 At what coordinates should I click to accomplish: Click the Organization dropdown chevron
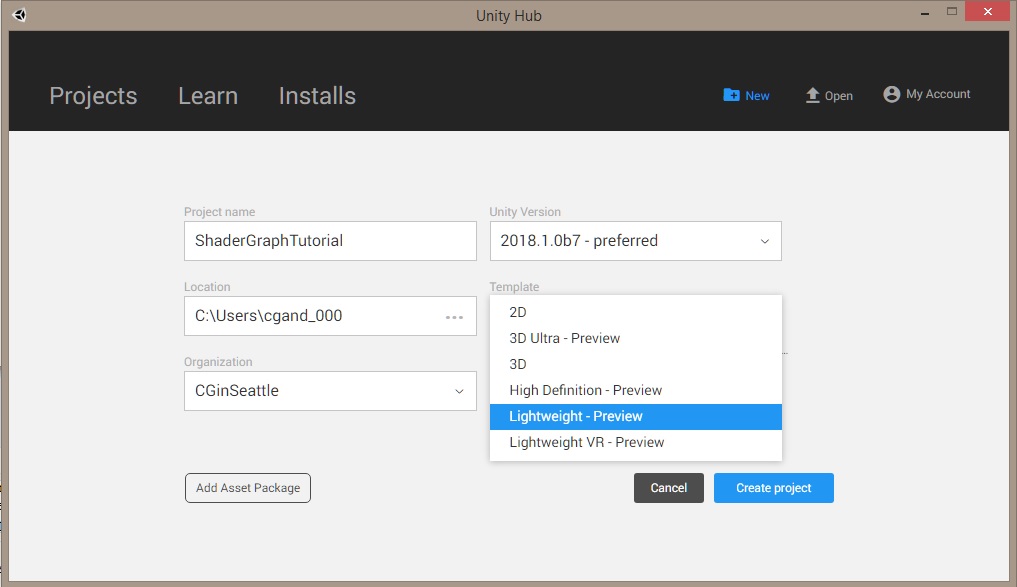(x=460, y=391)
